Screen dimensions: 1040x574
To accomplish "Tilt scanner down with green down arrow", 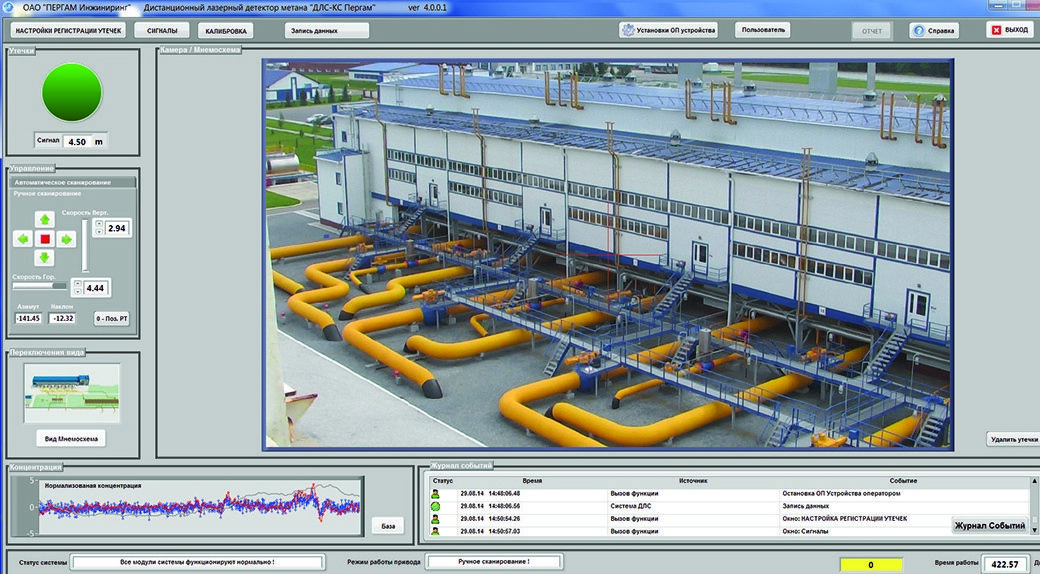I will [44, 257].
